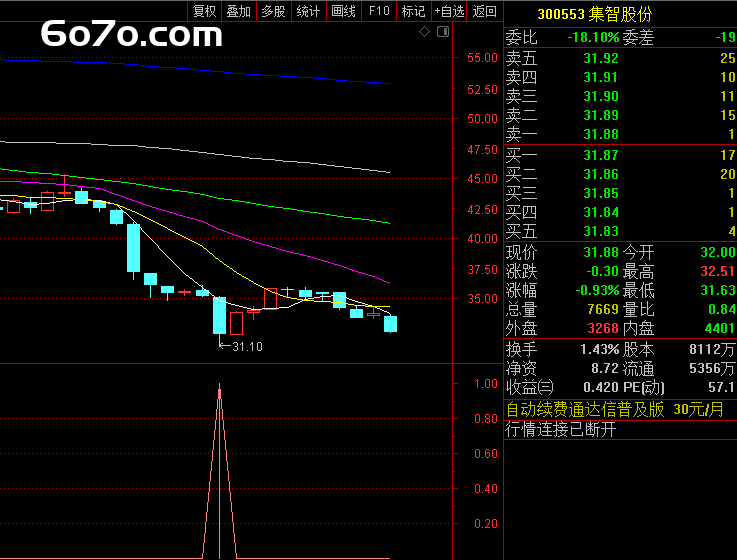Click 行情连接已断开 status message
The image size is (737, 560).
[x=561, y=429]
